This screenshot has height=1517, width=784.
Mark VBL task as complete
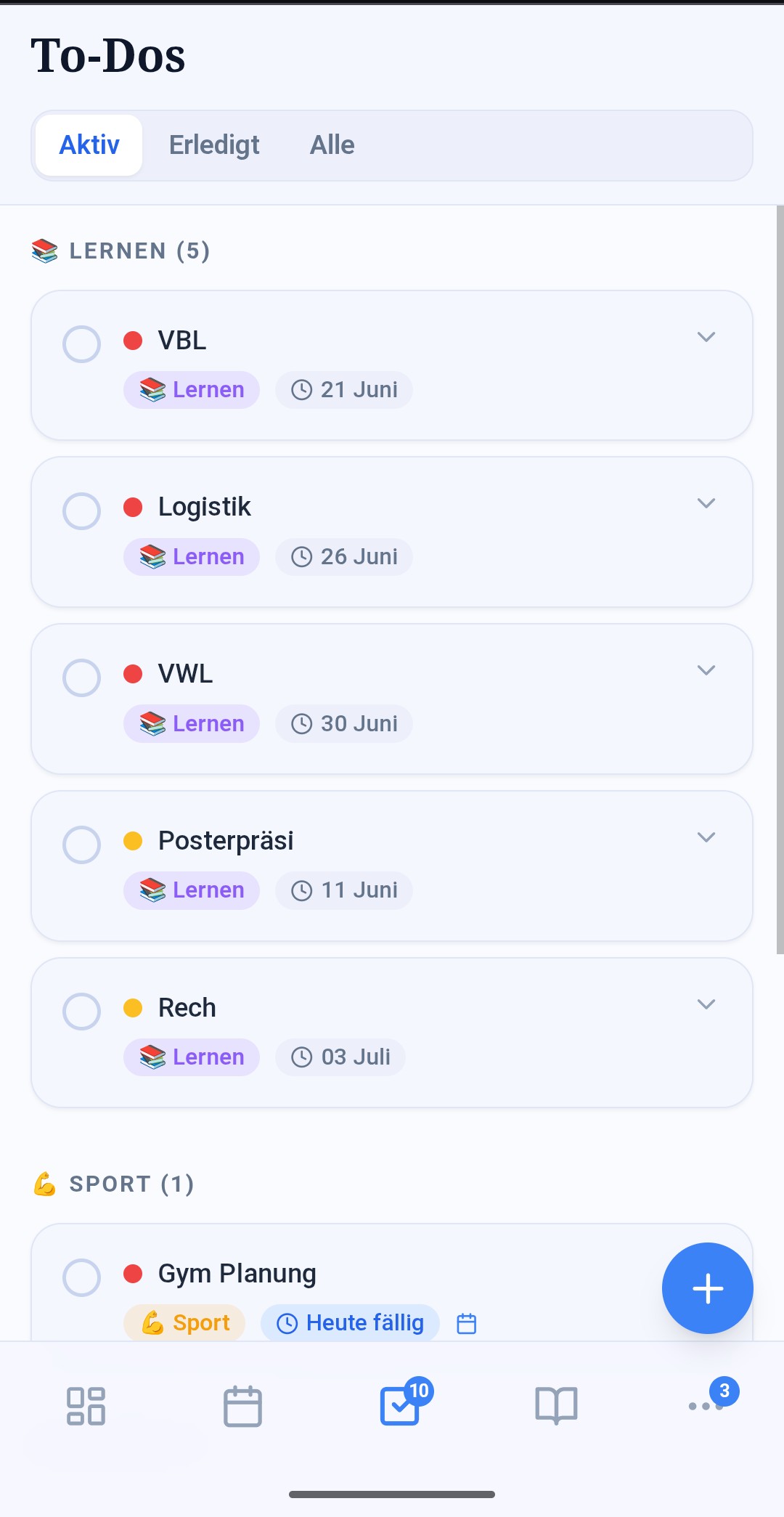(x=81, y=344)
